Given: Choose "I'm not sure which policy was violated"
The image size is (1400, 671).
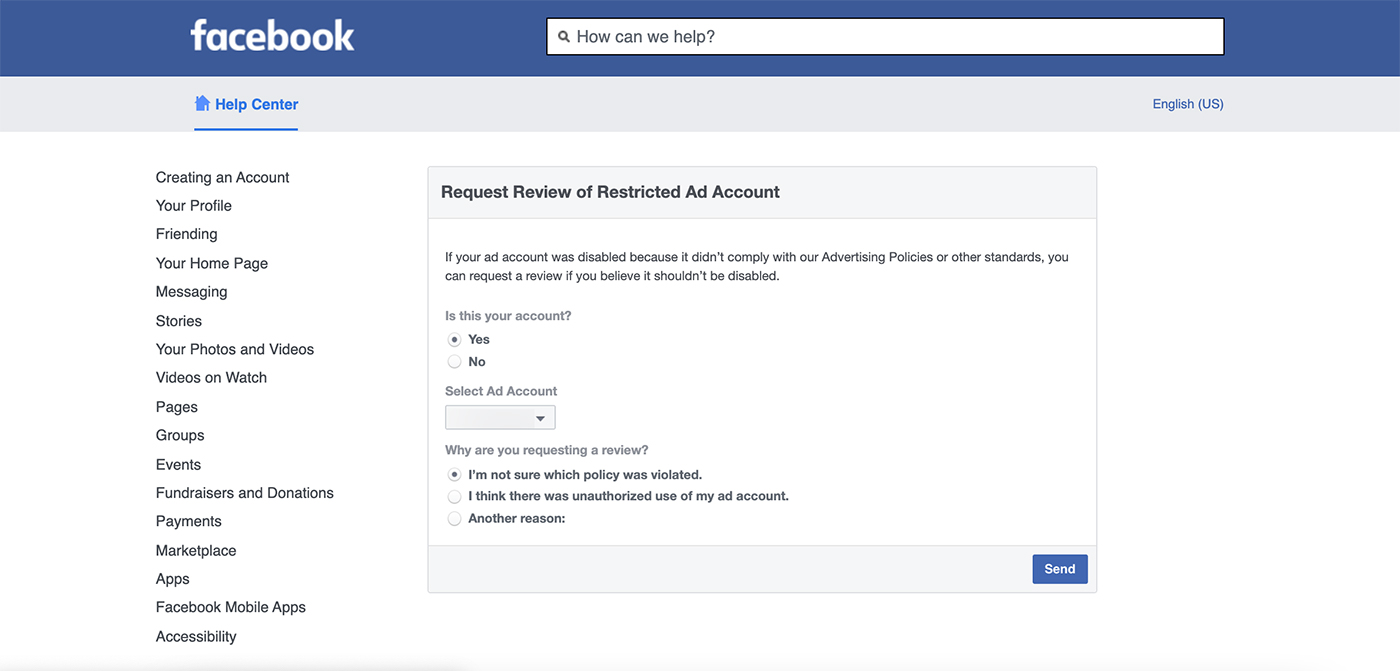Looking at the screenshot, I should 455,475.
